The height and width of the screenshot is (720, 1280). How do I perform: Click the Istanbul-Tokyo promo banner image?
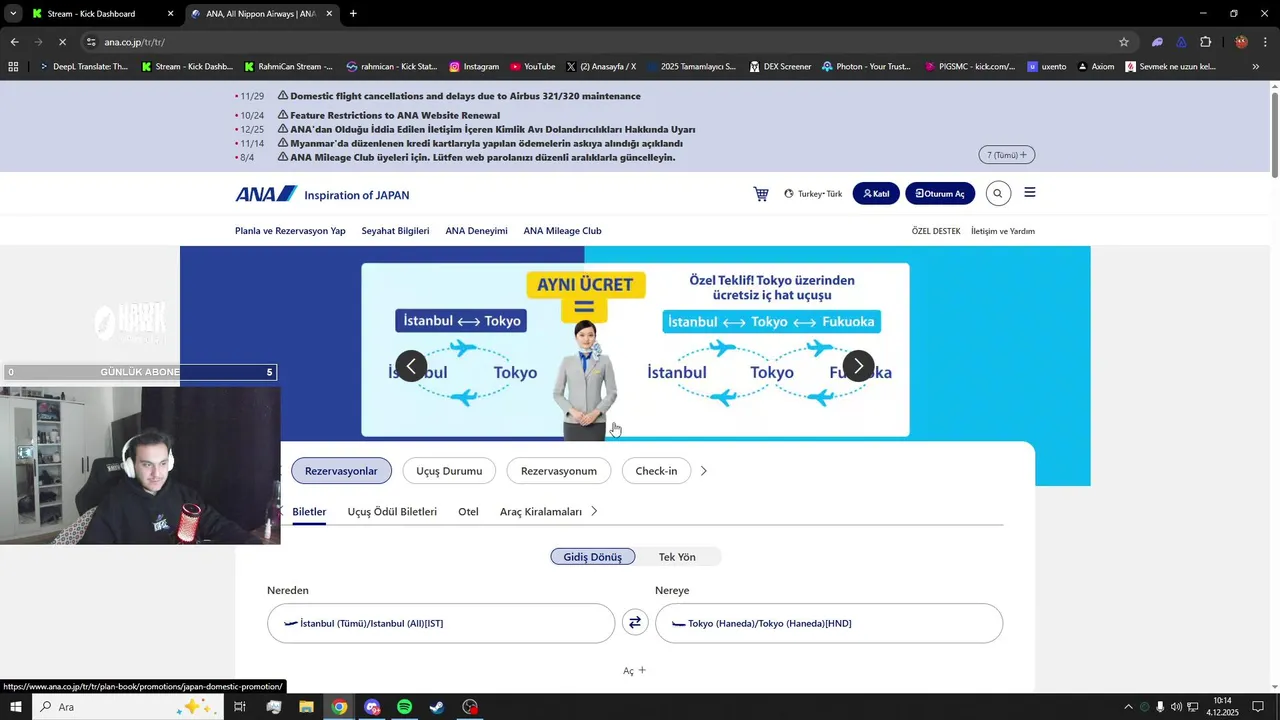635,350
